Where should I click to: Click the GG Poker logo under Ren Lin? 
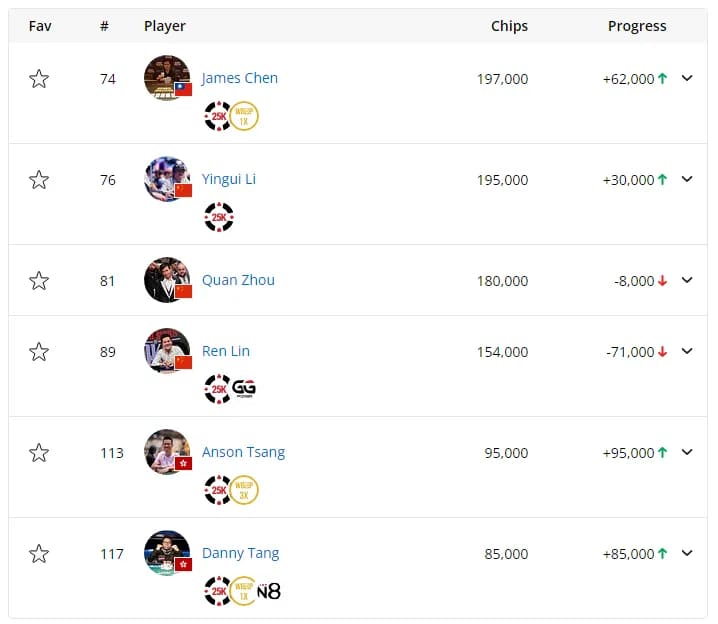[245, 388]
